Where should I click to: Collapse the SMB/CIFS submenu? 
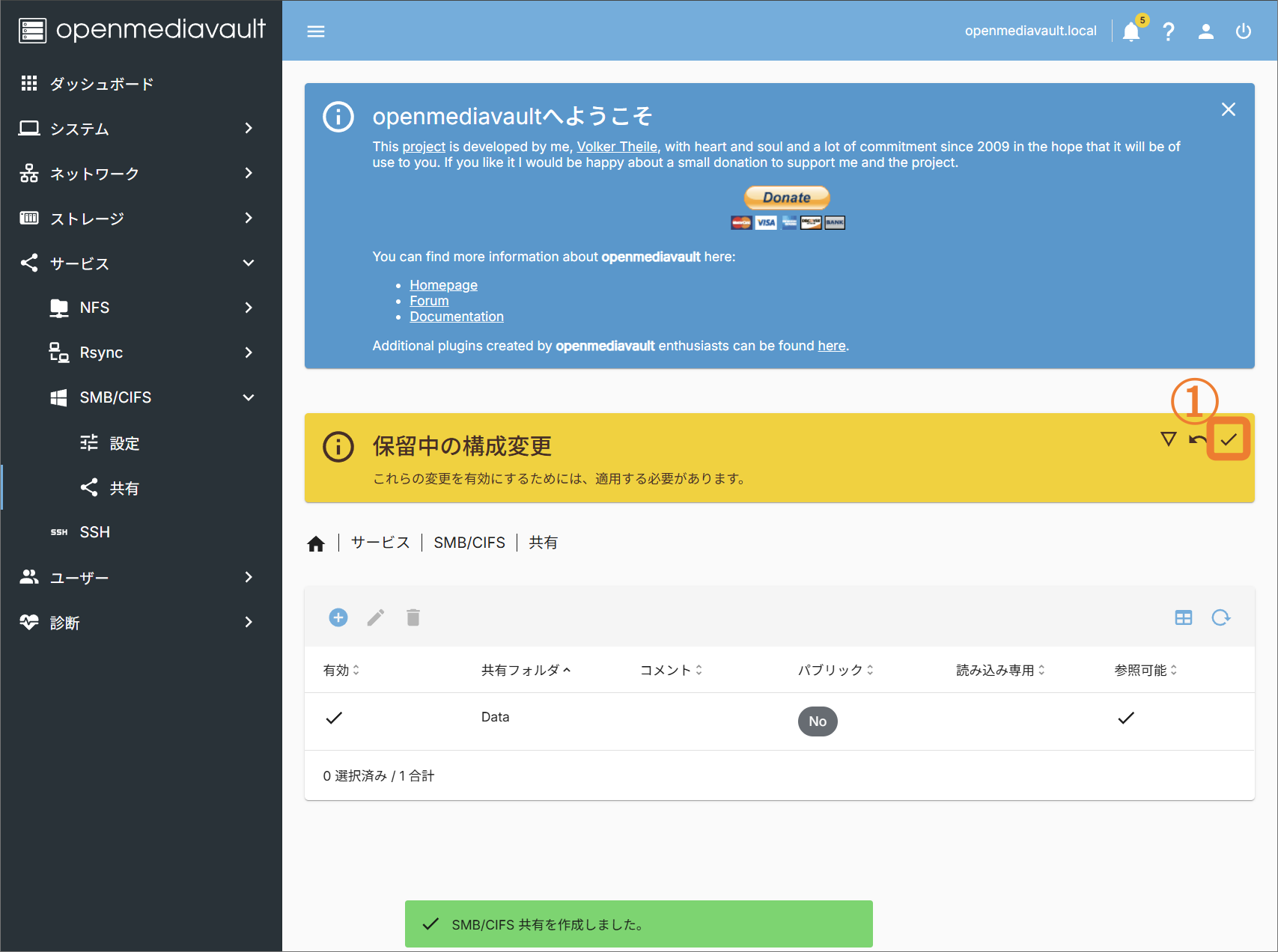pos(141,397)
